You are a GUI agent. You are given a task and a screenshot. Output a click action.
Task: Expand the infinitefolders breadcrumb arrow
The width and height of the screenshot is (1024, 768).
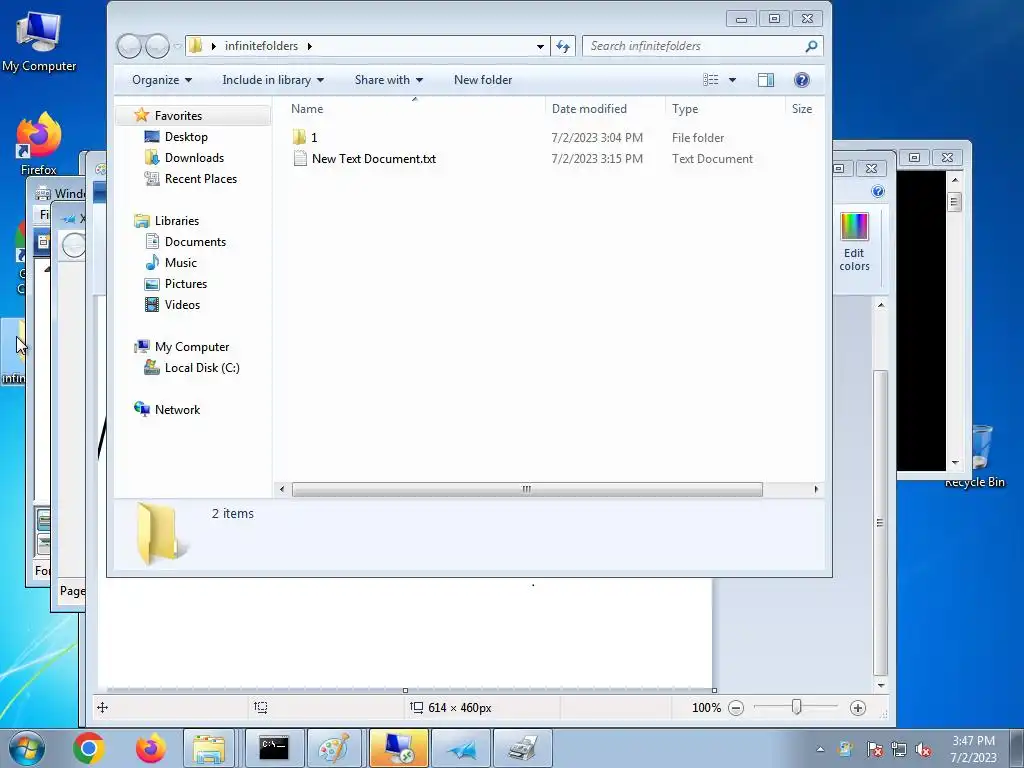point(310,46)
